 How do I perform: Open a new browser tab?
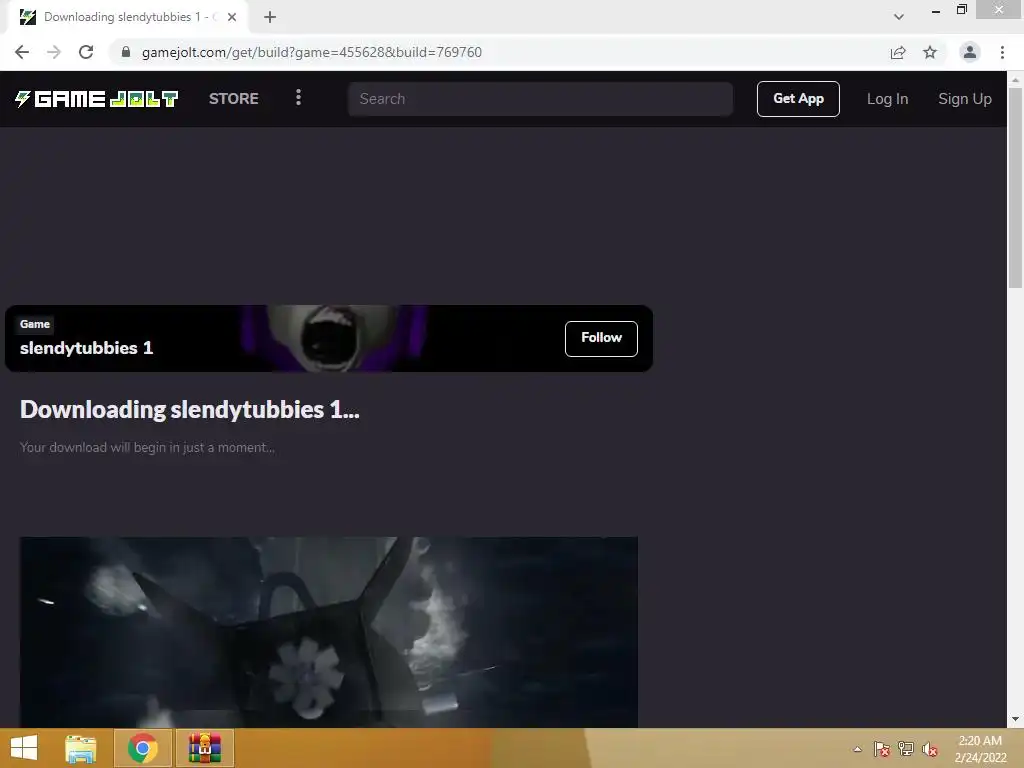[x=270, y=17]
